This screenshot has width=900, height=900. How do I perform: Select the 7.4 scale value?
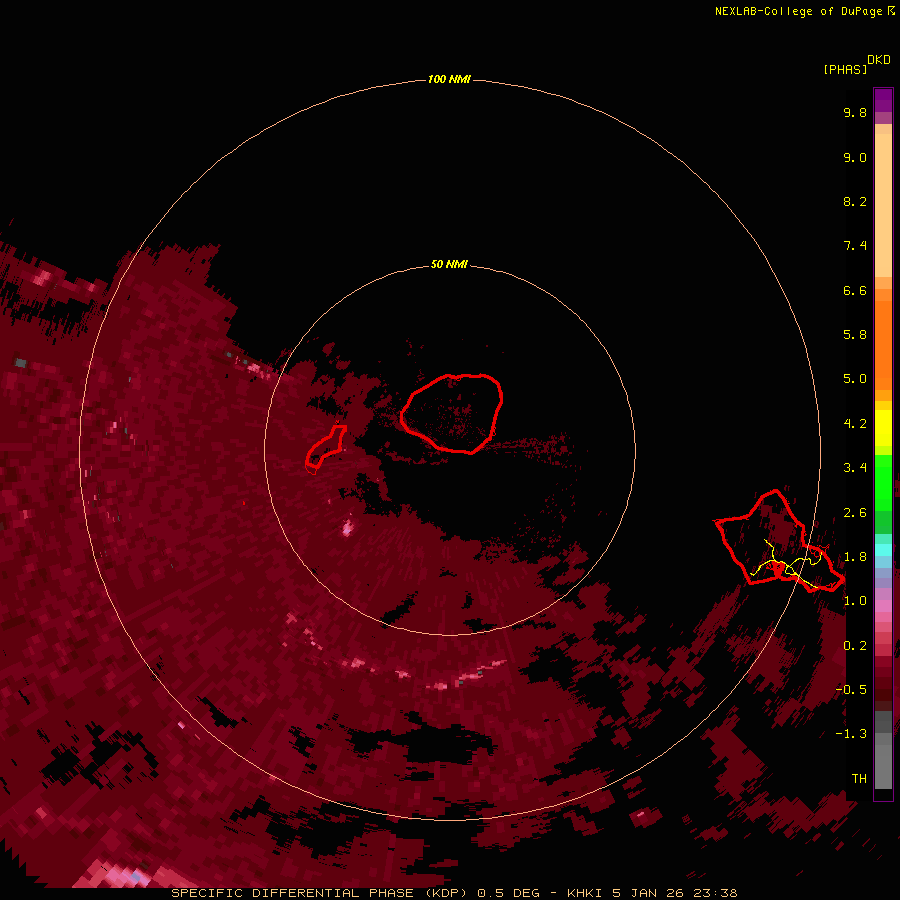855,246
